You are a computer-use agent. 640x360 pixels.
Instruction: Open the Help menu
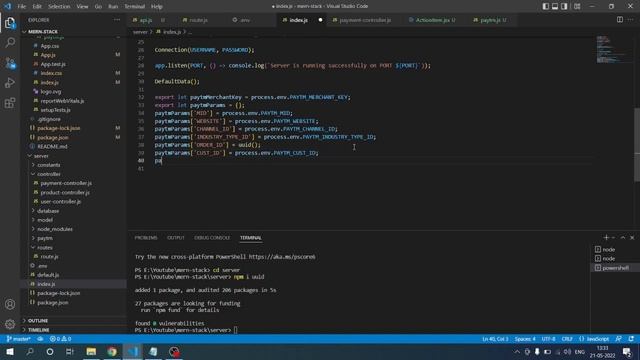pyautogui.click(x=157, y=6)
